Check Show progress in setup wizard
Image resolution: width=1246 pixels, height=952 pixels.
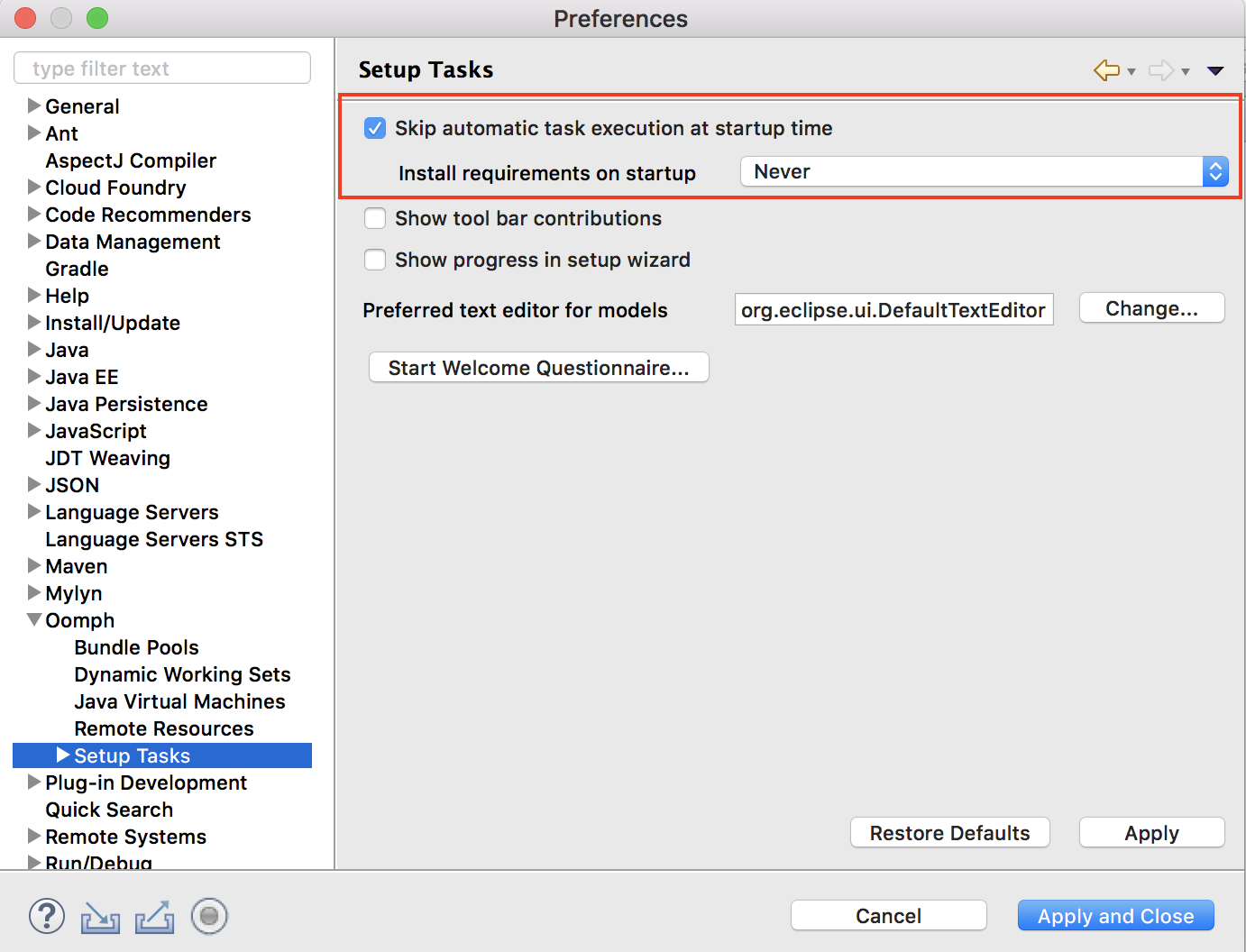[x=375, y=260]
